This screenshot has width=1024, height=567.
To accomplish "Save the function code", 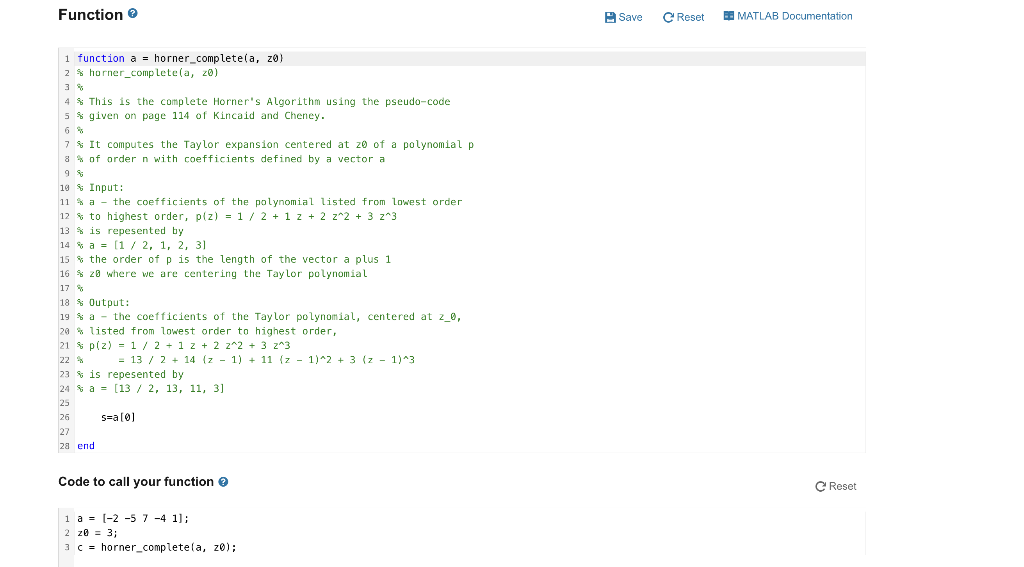I will tap(624, 18).
